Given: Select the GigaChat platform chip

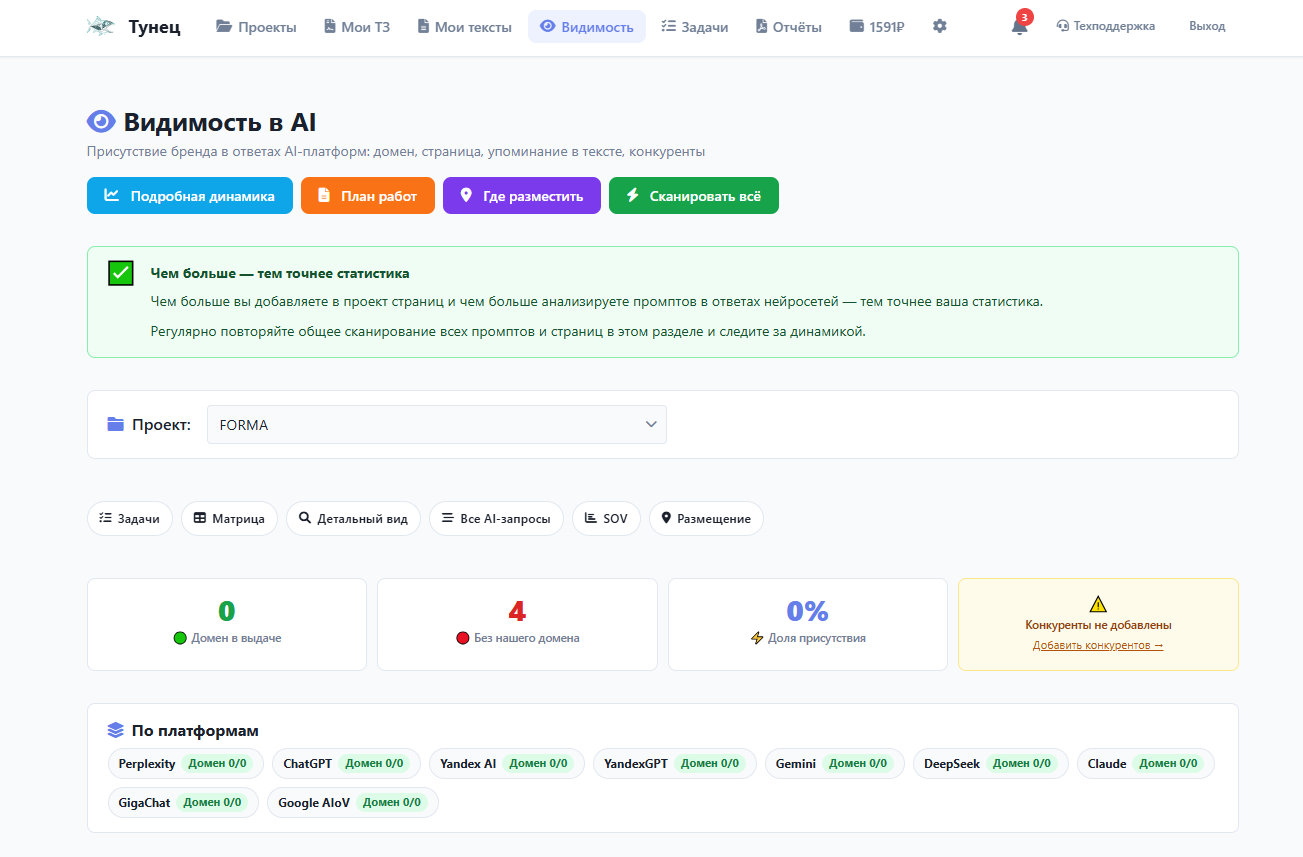Looking at the screenshot, I should 183,803.
